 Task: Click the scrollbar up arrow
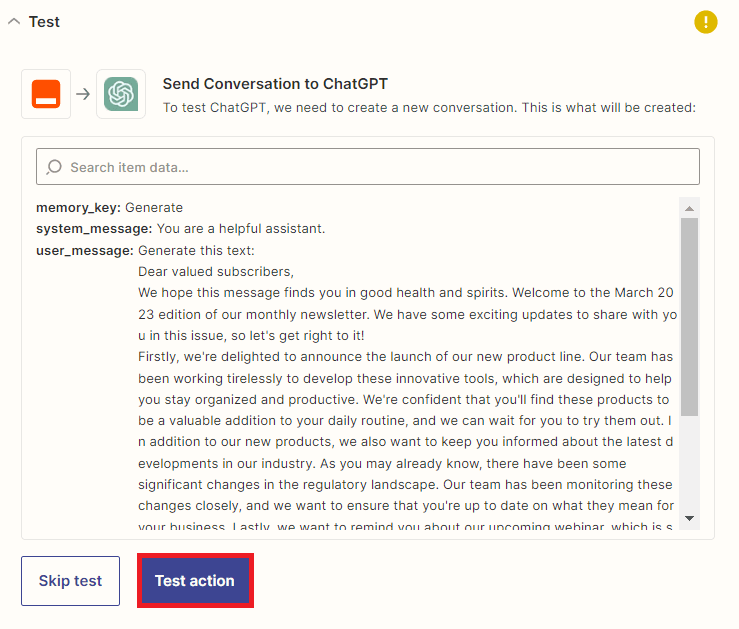point(688,208)
